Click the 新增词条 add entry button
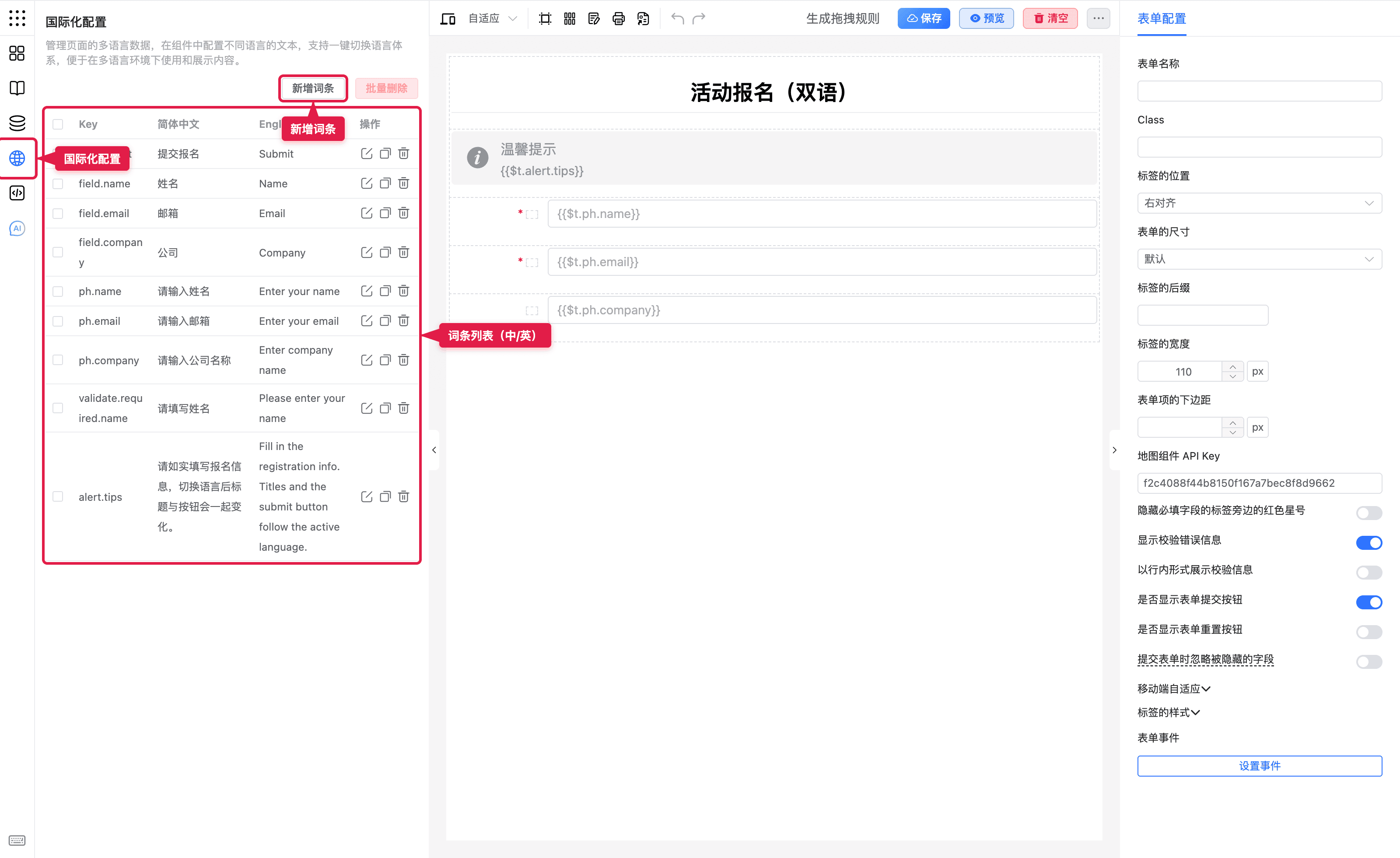 pos(312,88)
